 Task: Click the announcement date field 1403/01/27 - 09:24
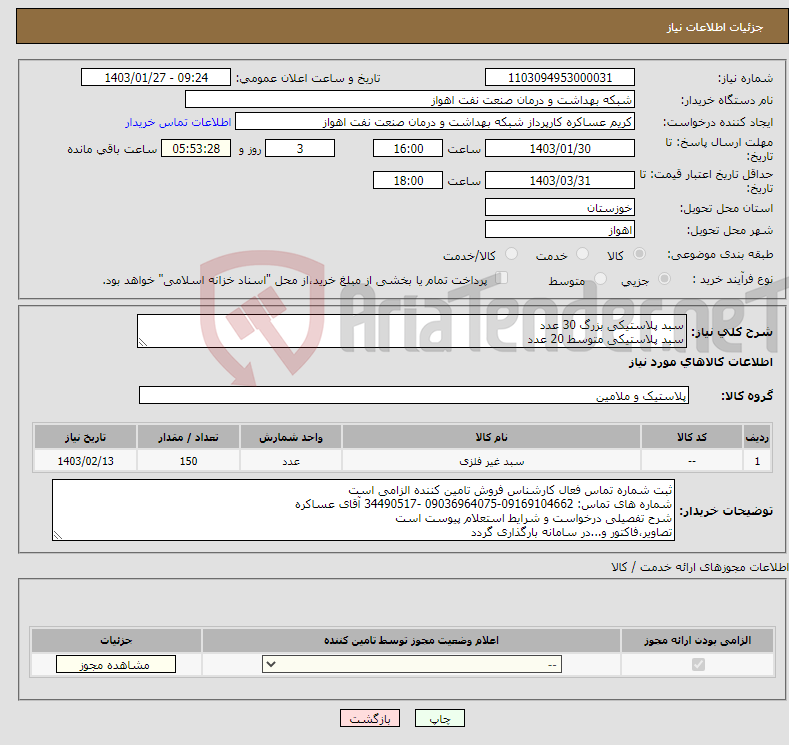(156, 77)
